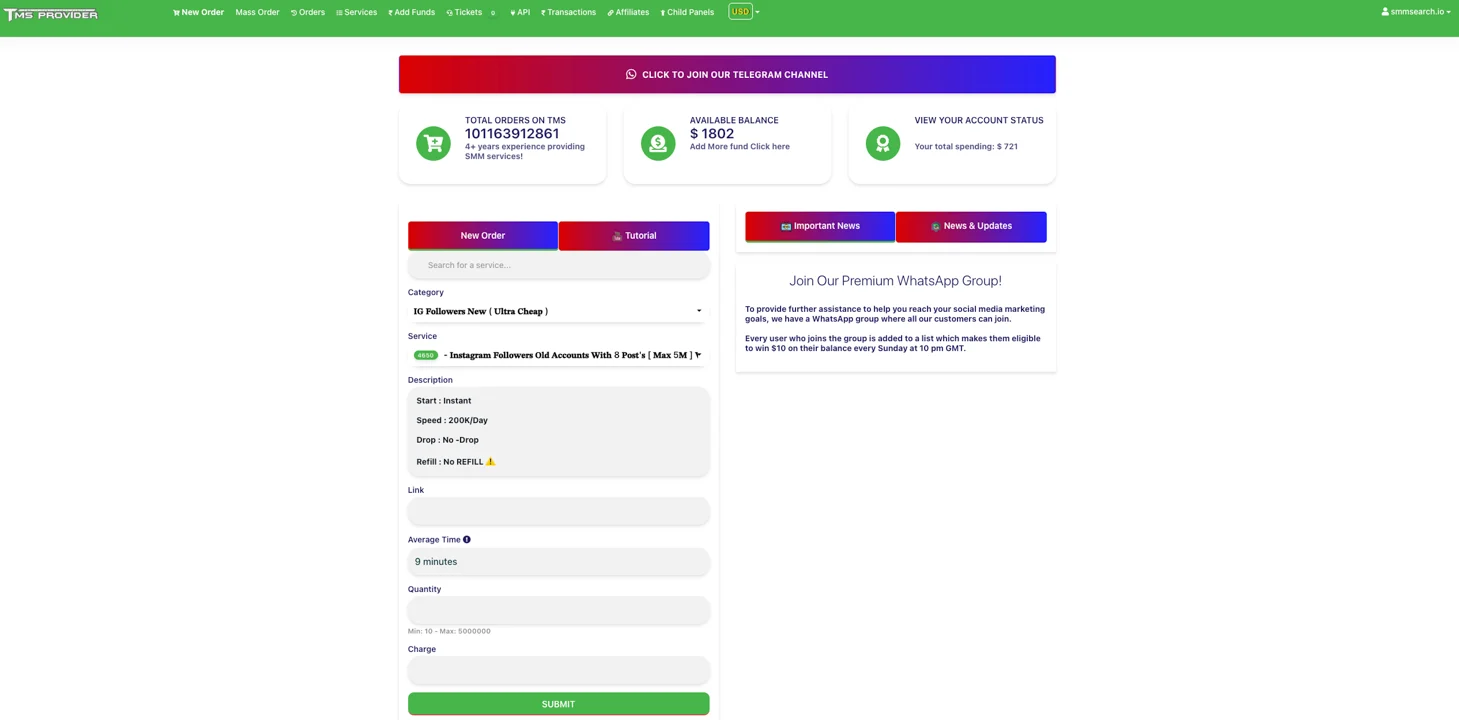Open the News & Updates tab

pos(971,226)
